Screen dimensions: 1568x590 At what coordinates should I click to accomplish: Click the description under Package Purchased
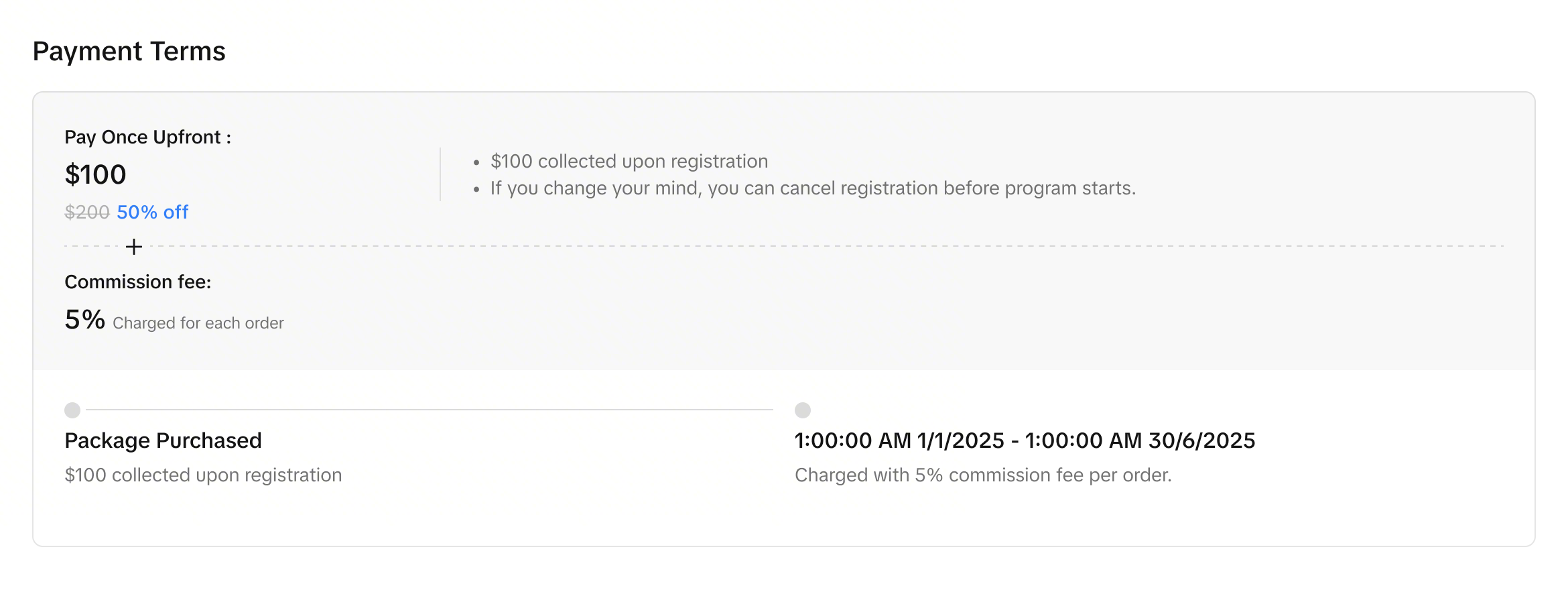[x=203, y=475]
